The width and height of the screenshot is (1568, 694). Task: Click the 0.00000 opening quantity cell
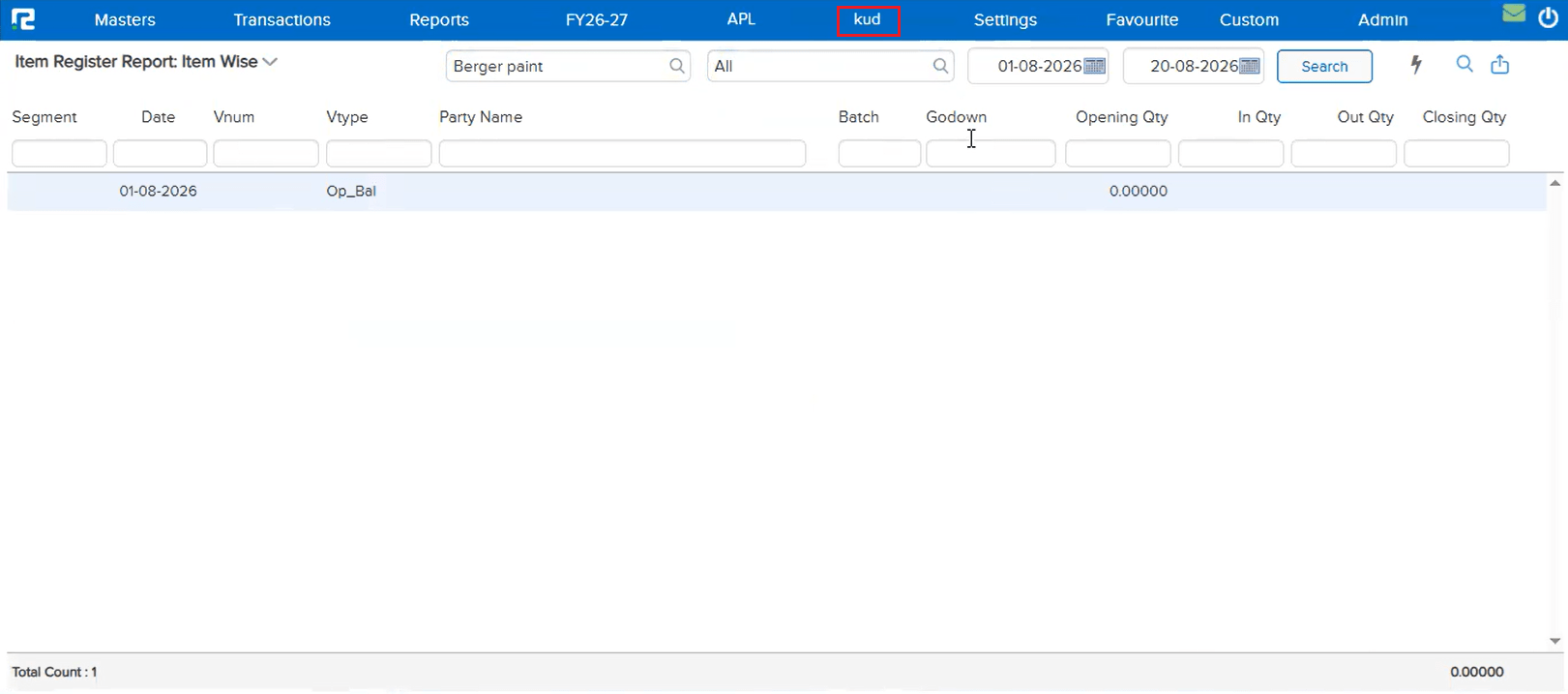coord(1139,191)
